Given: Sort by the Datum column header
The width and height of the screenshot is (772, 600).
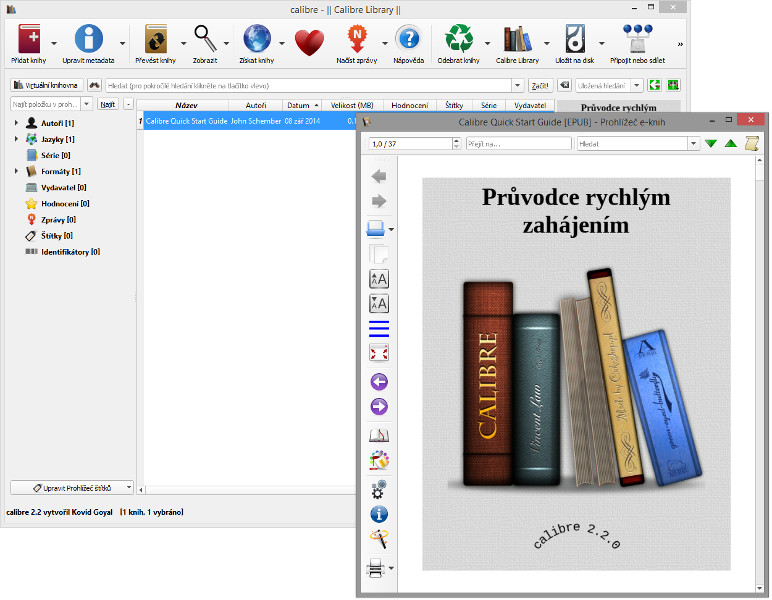Looking at the screenshot, I should click(301, 105).
